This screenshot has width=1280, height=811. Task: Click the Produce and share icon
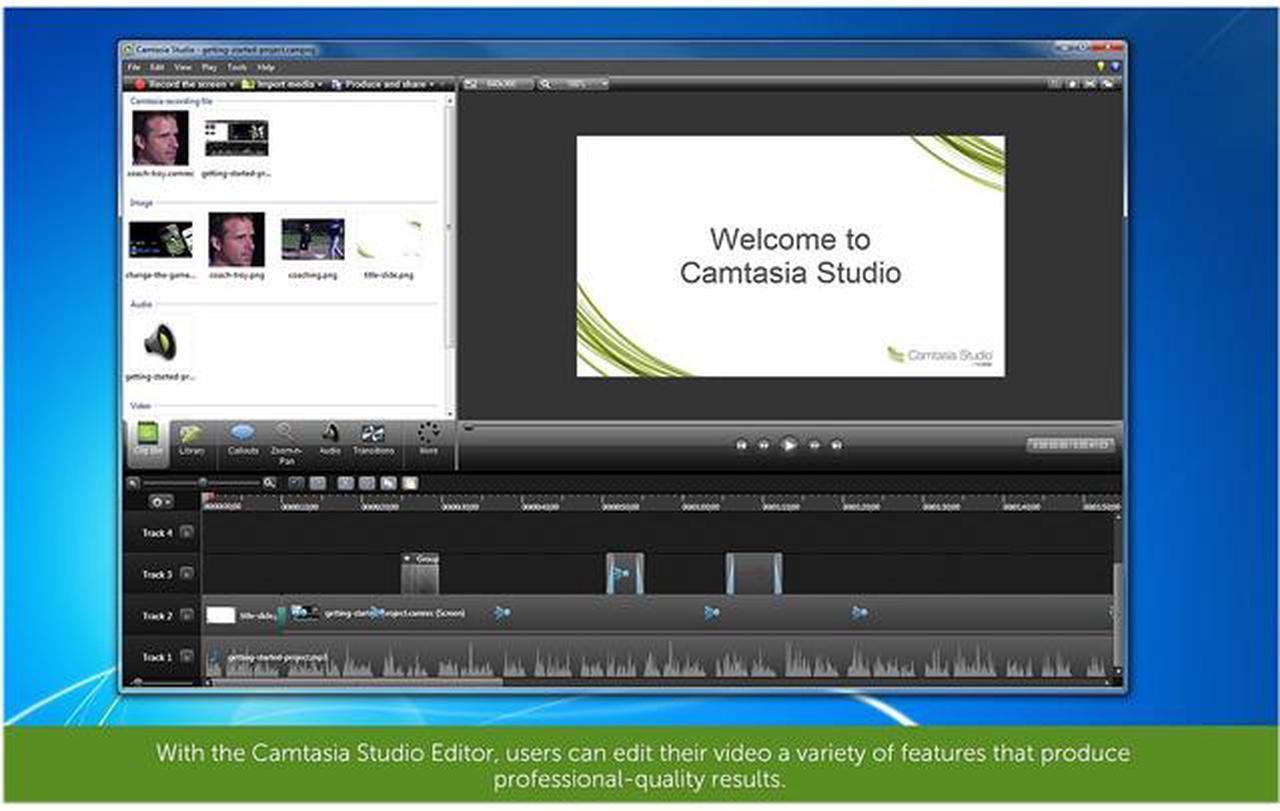pos(336,85)
